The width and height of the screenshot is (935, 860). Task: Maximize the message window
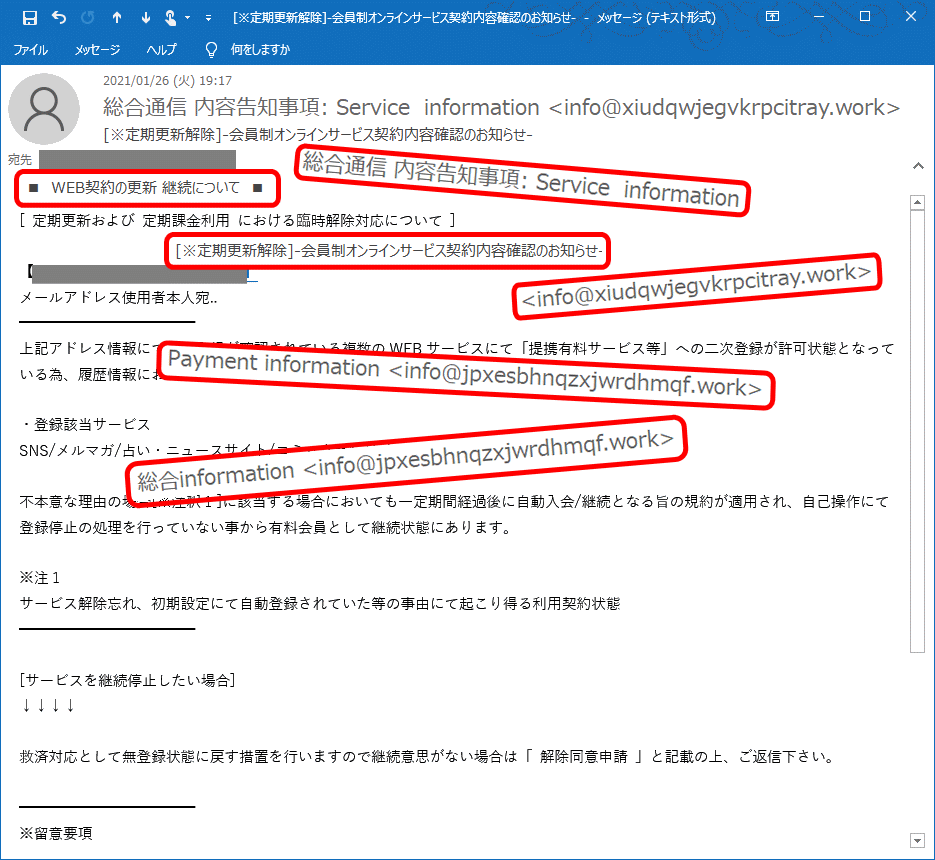(x=865, y=17)
